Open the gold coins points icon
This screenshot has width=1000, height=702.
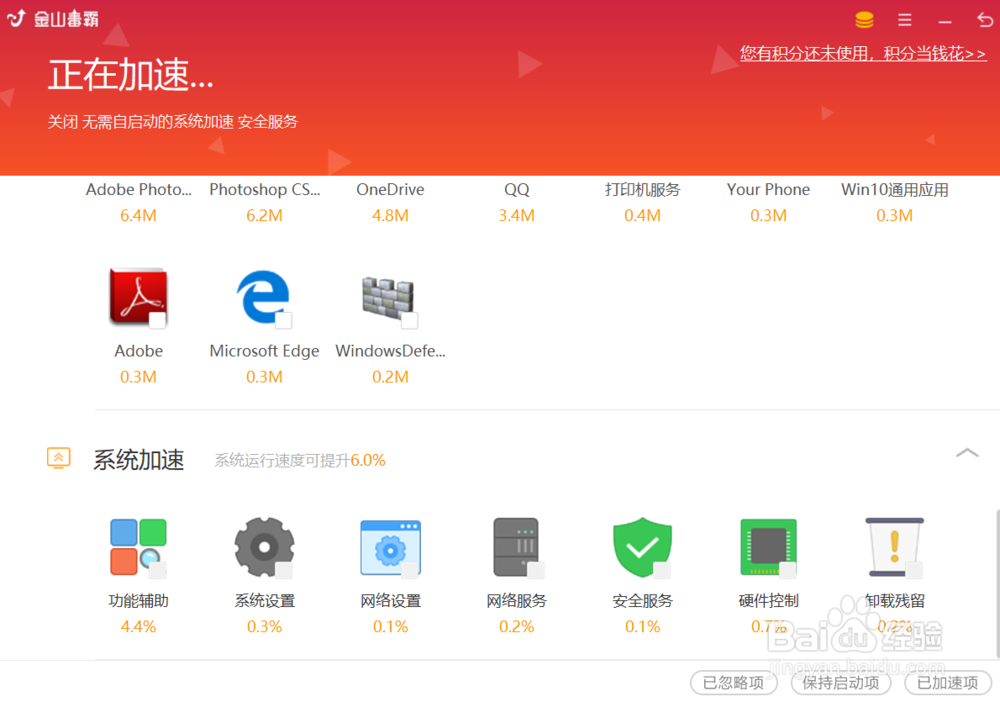(864, 20)
